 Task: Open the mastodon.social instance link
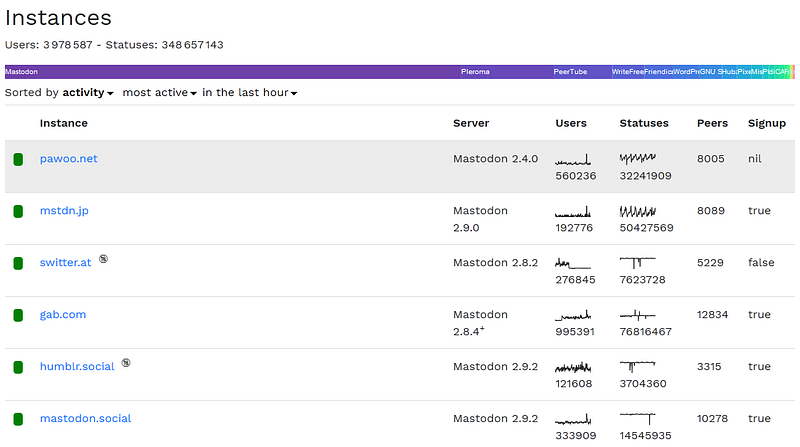(85, 418)
